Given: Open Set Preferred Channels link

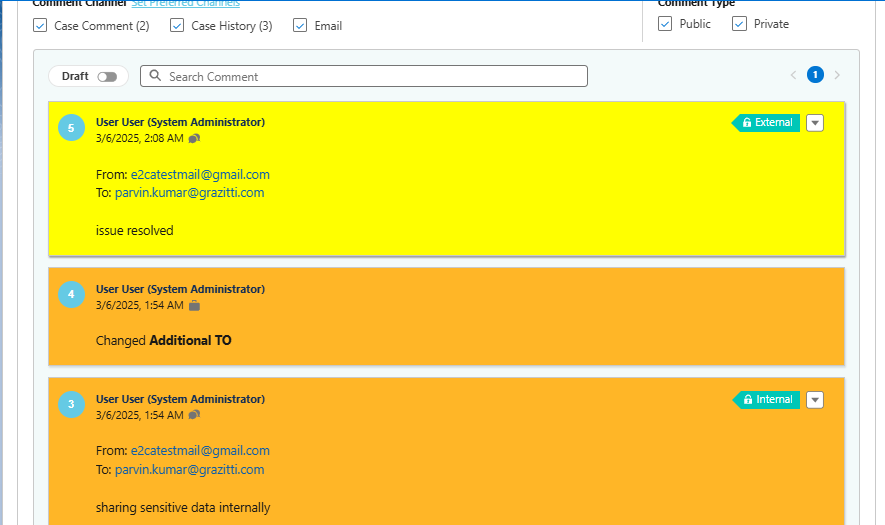Looking at the screenshot, I should (186, 3).
